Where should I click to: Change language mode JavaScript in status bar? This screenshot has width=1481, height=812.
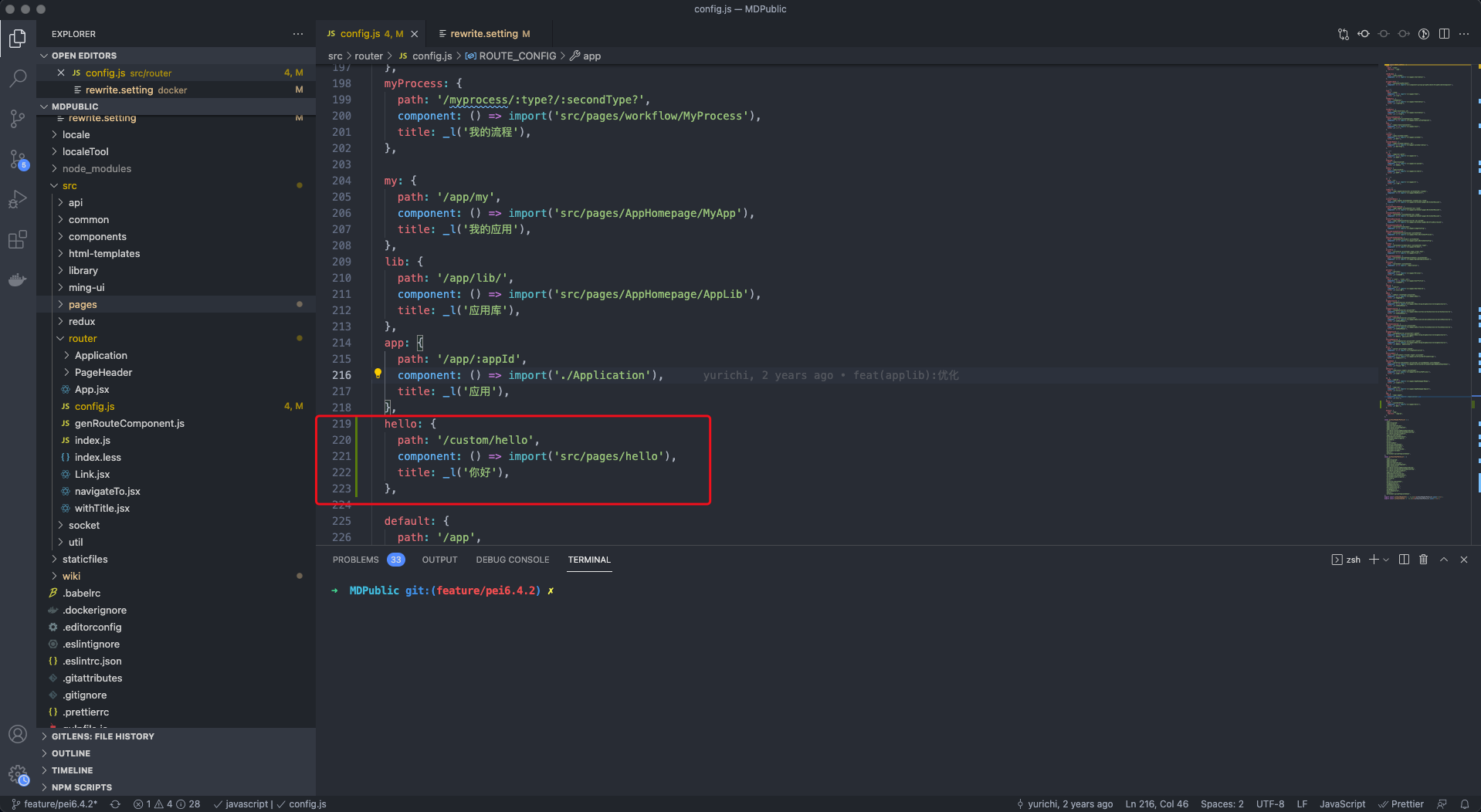[1342, 804]
